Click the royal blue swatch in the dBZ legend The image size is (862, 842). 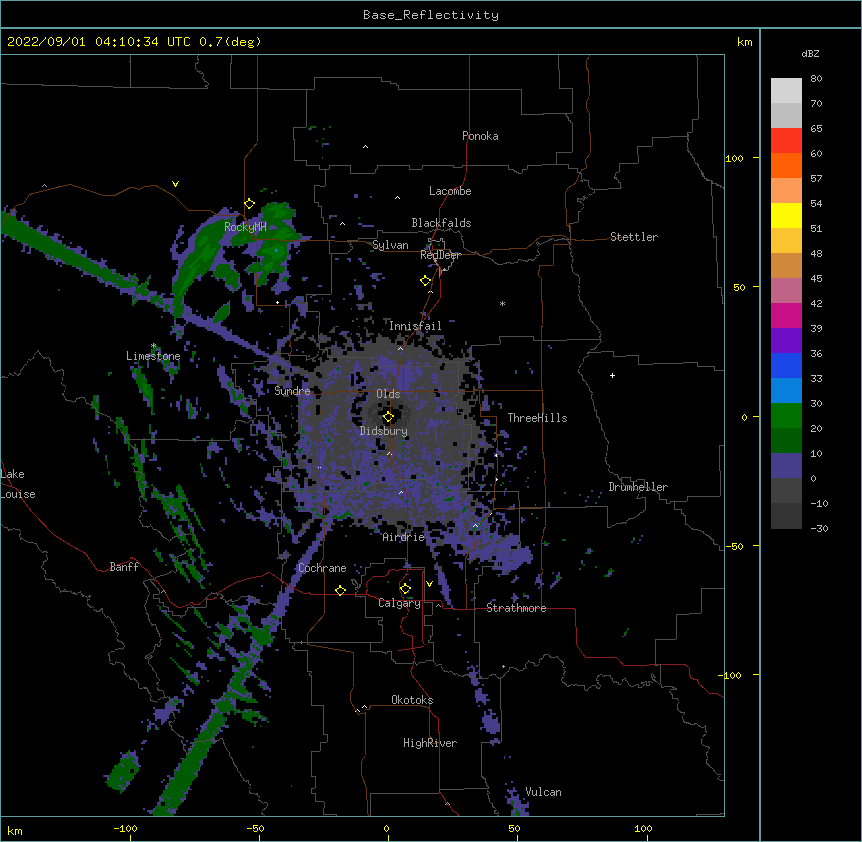(786, 366)
